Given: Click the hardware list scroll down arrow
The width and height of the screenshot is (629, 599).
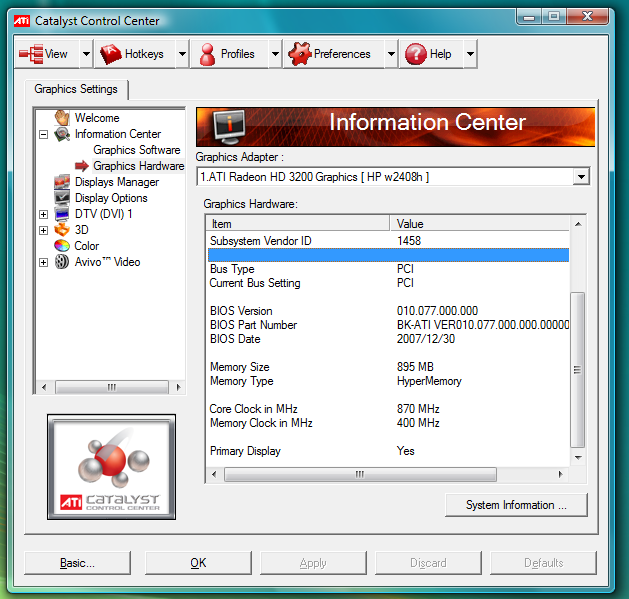Looking at the screenshot, I should tap(578, 457).
